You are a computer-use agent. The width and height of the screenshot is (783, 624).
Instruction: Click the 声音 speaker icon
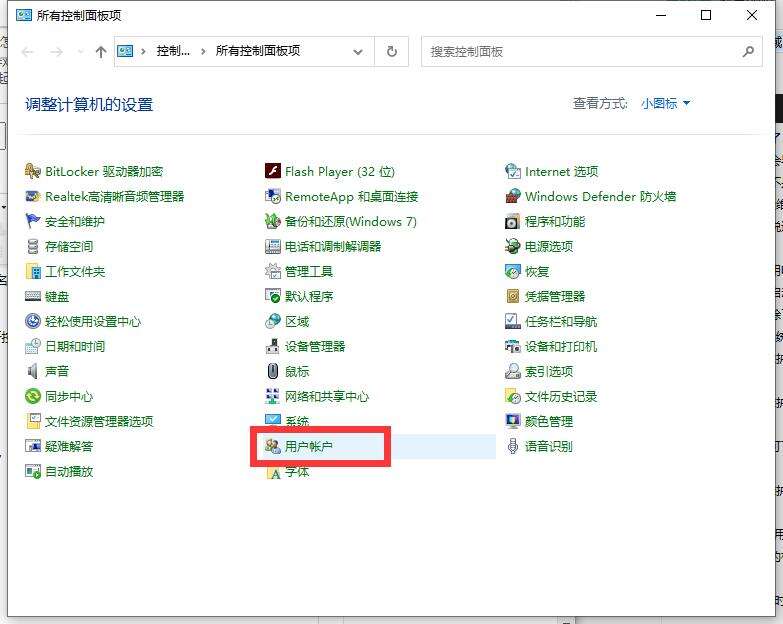coord(32,371)
